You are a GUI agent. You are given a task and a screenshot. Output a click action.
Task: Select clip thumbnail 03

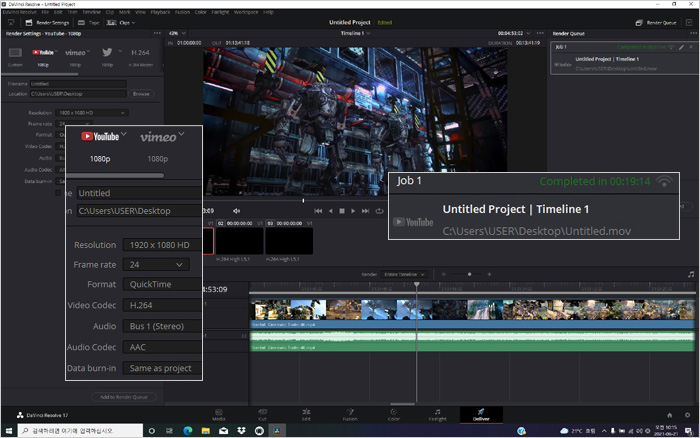click(289, 241)
